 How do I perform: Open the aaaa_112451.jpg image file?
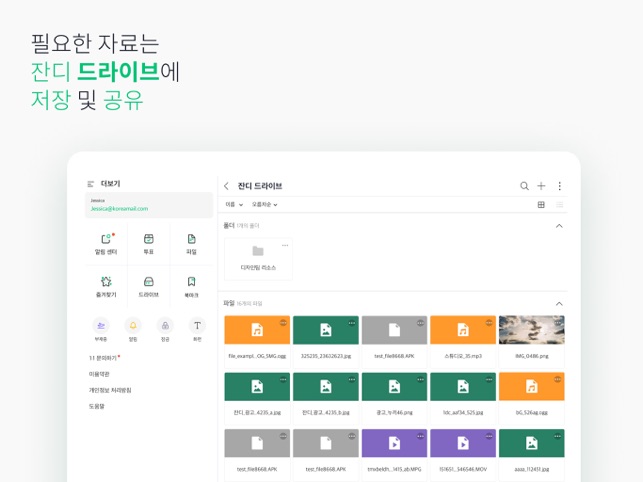tap(532, 454)
